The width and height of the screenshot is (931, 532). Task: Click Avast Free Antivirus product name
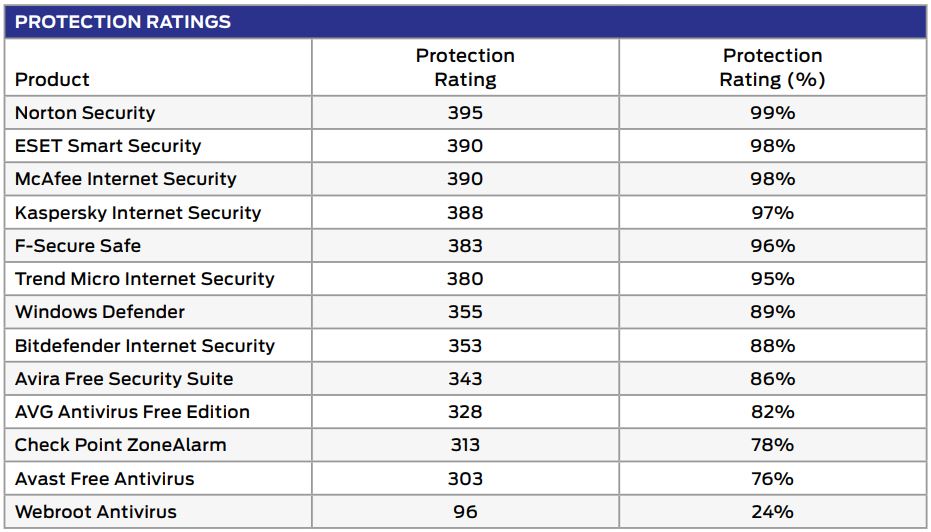(105, 479)
